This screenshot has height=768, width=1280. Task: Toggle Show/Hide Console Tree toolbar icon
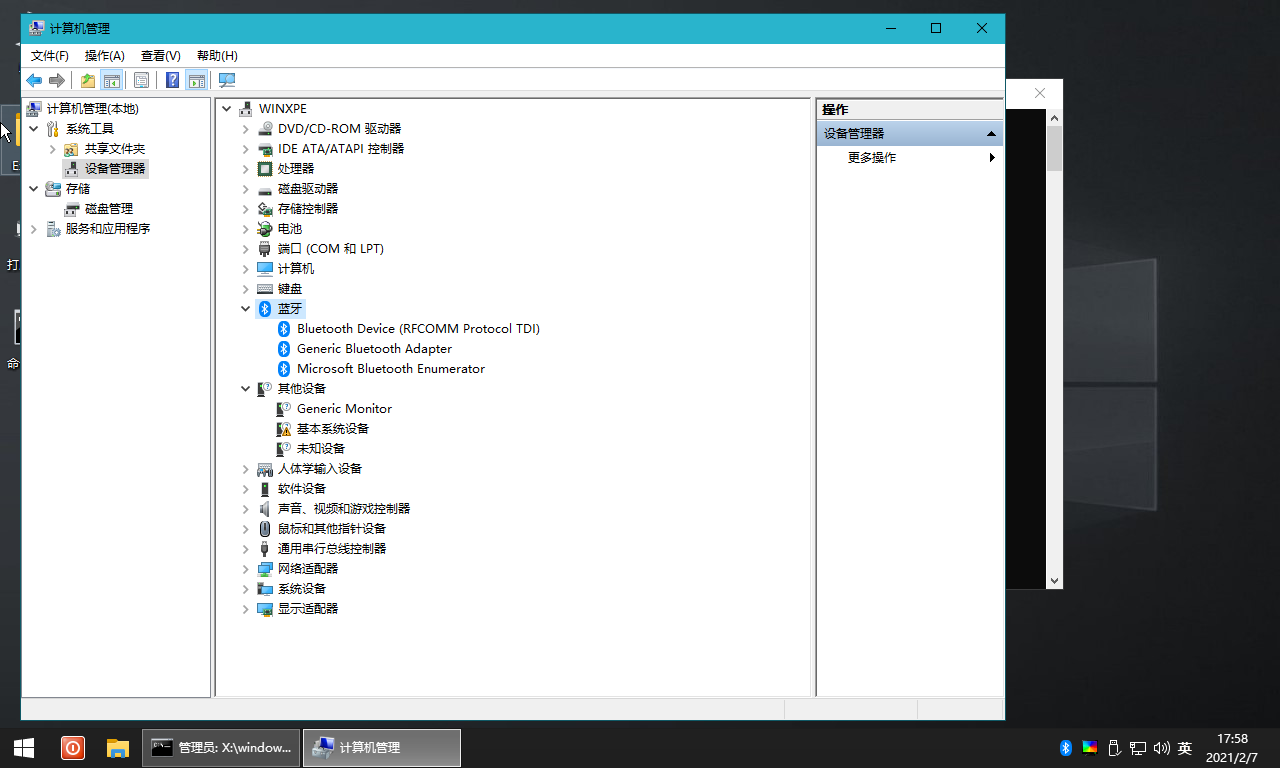pyautogui.click(x=112, y=80)
